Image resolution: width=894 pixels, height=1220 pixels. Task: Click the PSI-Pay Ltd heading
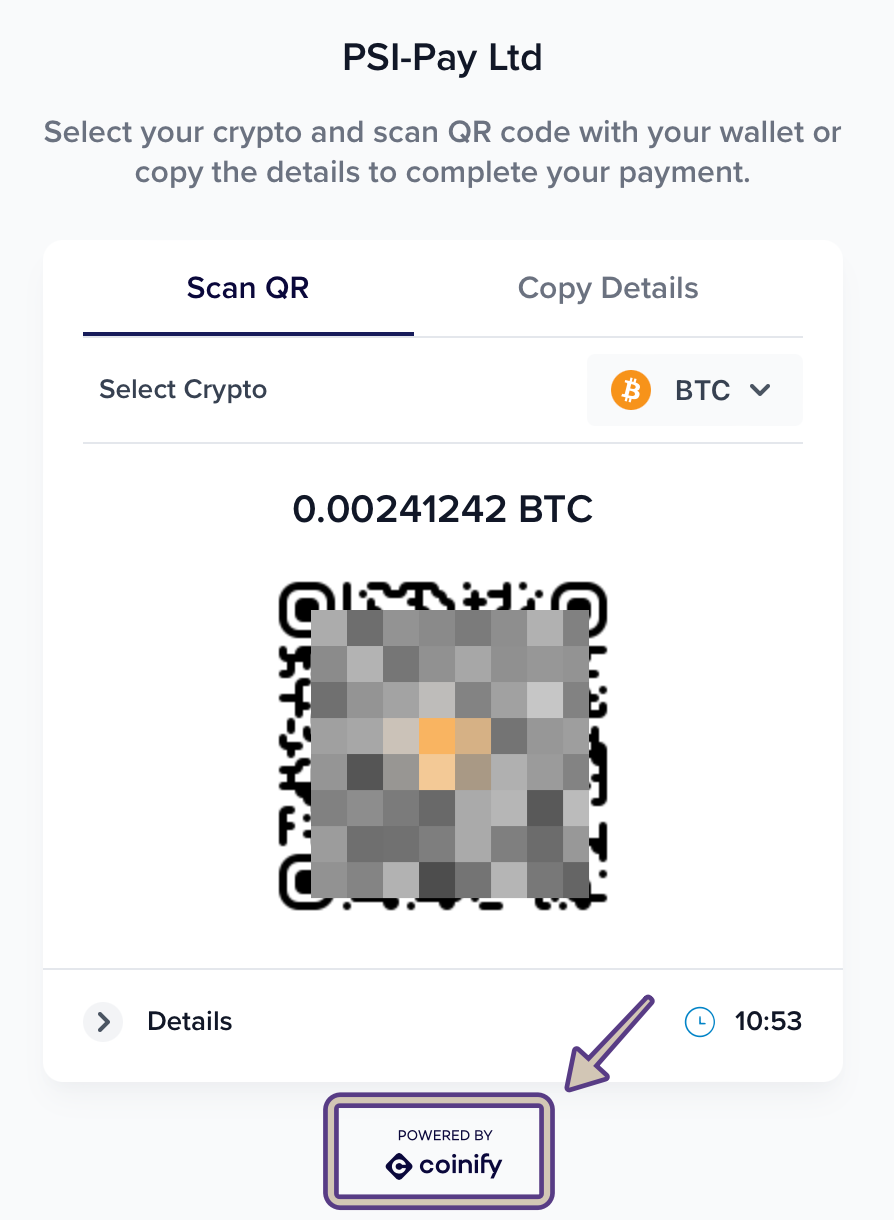[x=443, y=58]
